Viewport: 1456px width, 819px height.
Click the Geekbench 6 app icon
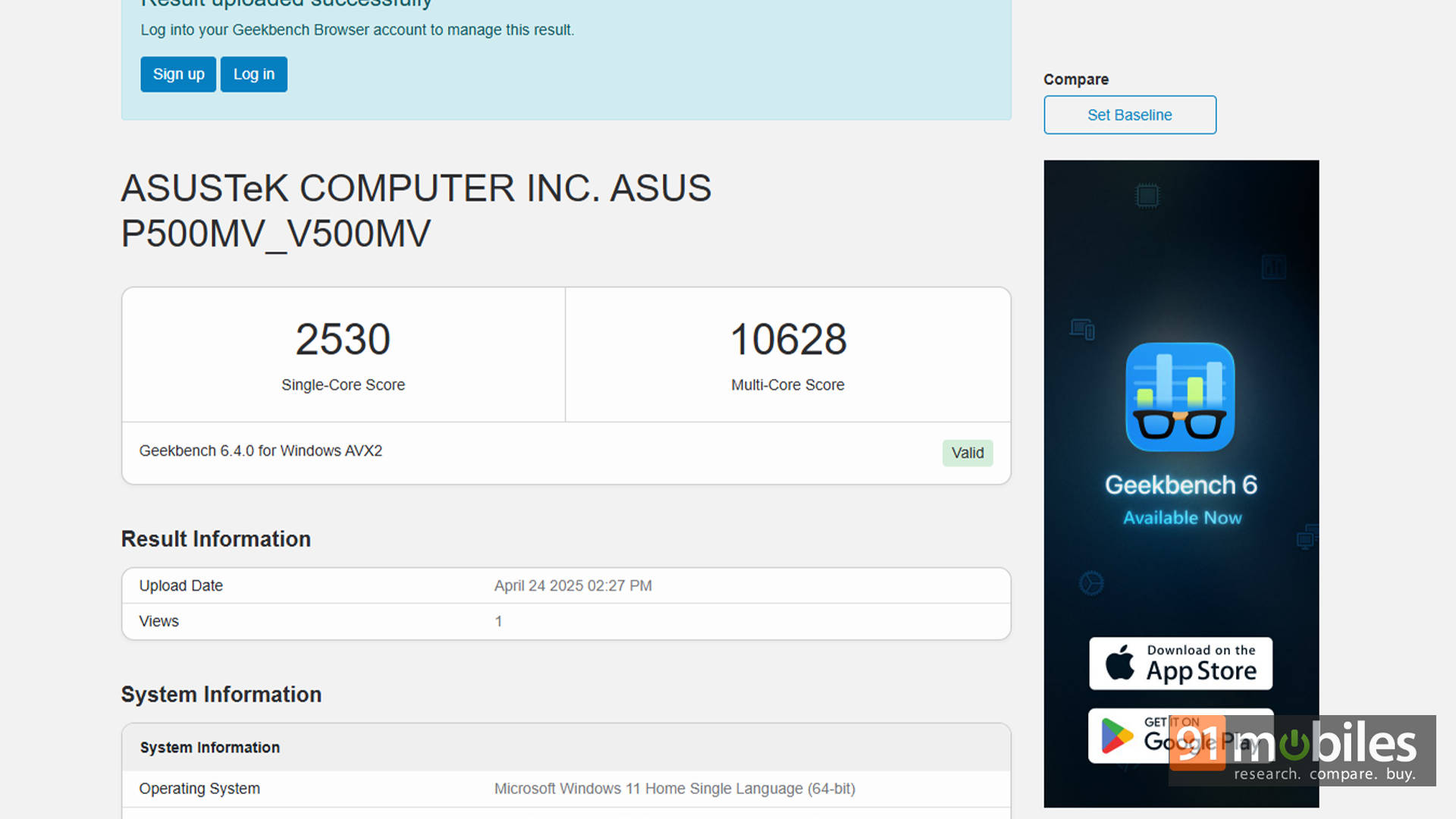click(x=1180, y=397)
